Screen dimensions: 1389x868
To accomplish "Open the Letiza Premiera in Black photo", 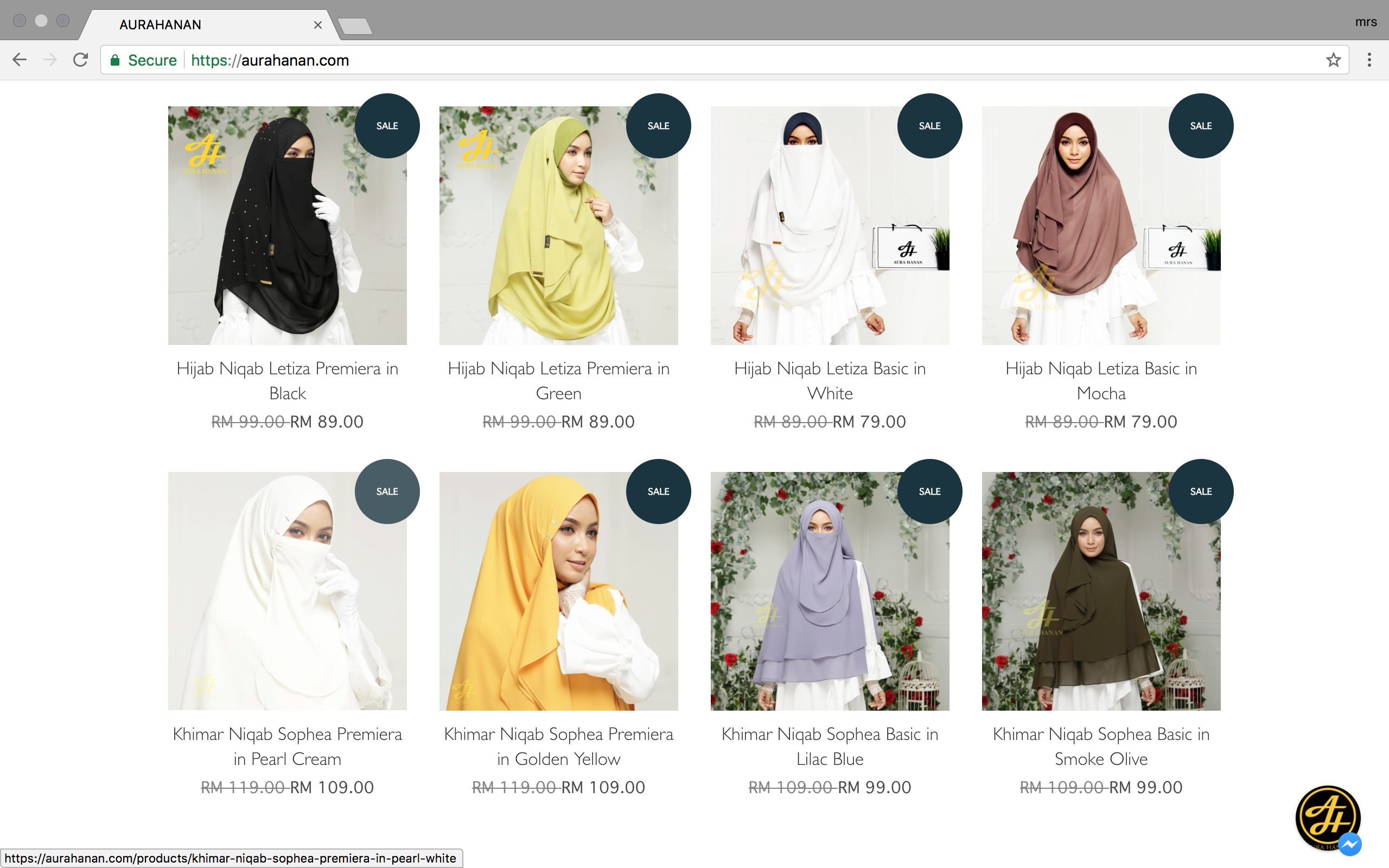I will coord(288,226).
